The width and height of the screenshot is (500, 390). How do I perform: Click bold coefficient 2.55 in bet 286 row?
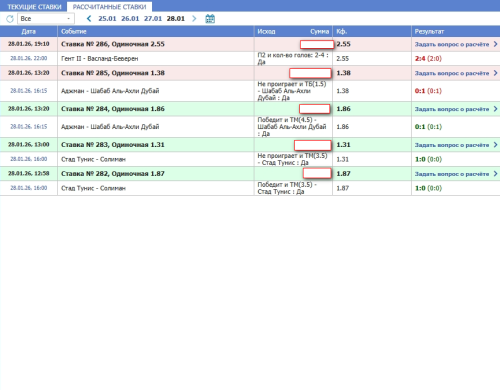pos(343,44)
